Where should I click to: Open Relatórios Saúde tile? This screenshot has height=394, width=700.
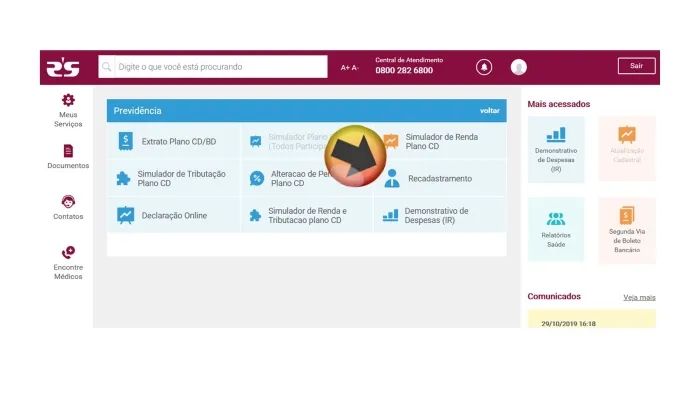(x=556, y=229)
